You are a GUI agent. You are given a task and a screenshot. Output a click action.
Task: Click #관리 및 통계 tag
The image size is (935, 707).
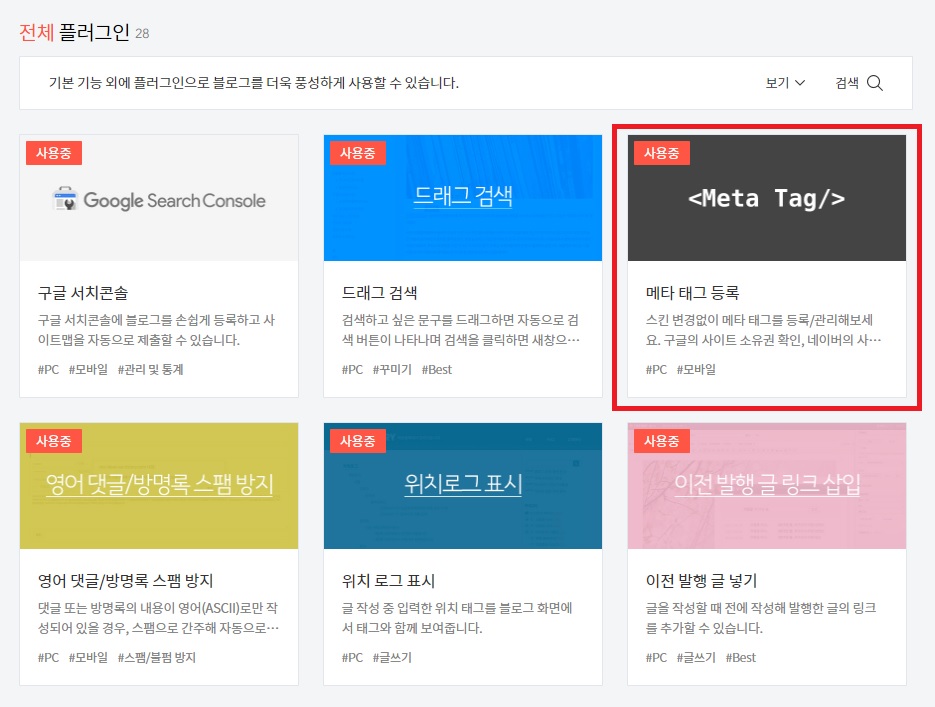pyautogui.click(x=150, y=370)
